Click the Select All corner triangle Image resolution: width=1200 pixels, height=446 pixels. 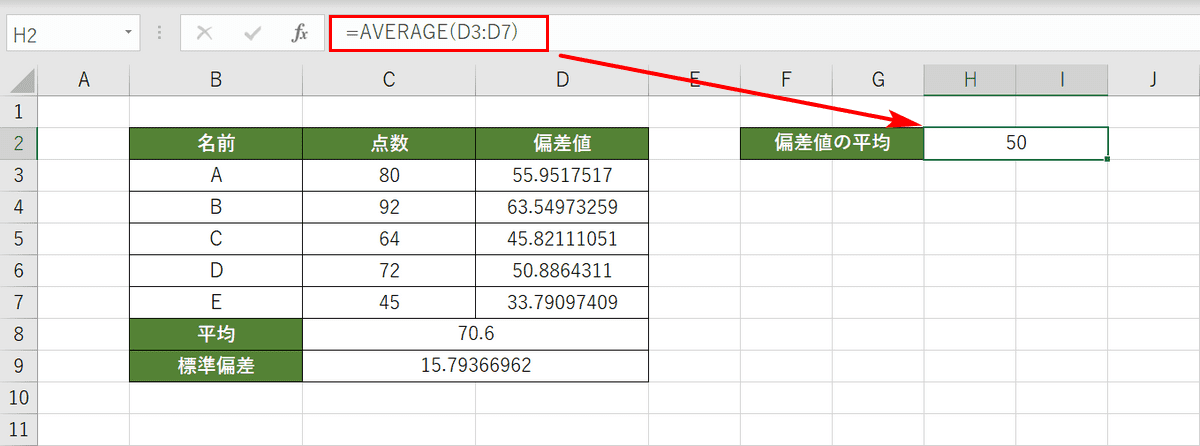19,79
